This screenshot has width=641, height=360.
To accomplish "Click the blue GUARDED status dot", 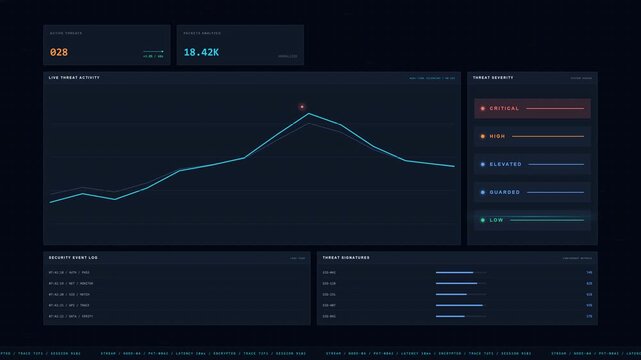I will tap(483, 192).
